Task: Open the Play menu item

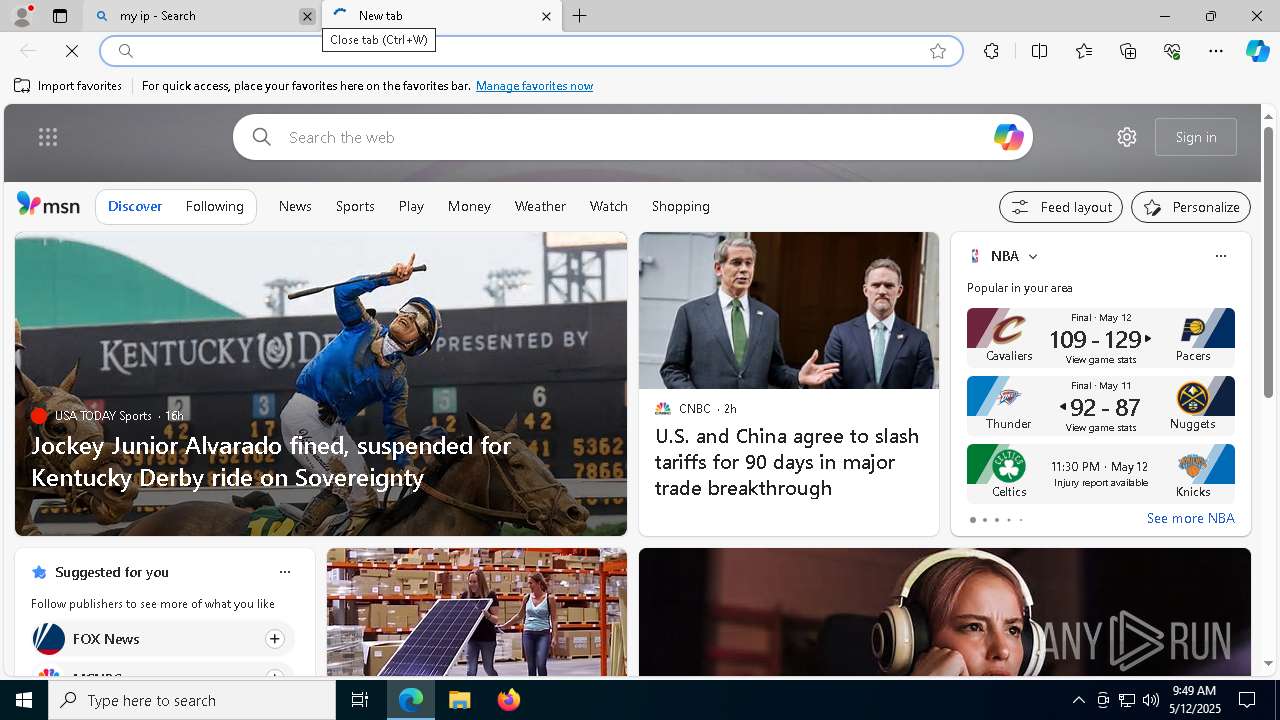Action: click(x=411, y=206)
